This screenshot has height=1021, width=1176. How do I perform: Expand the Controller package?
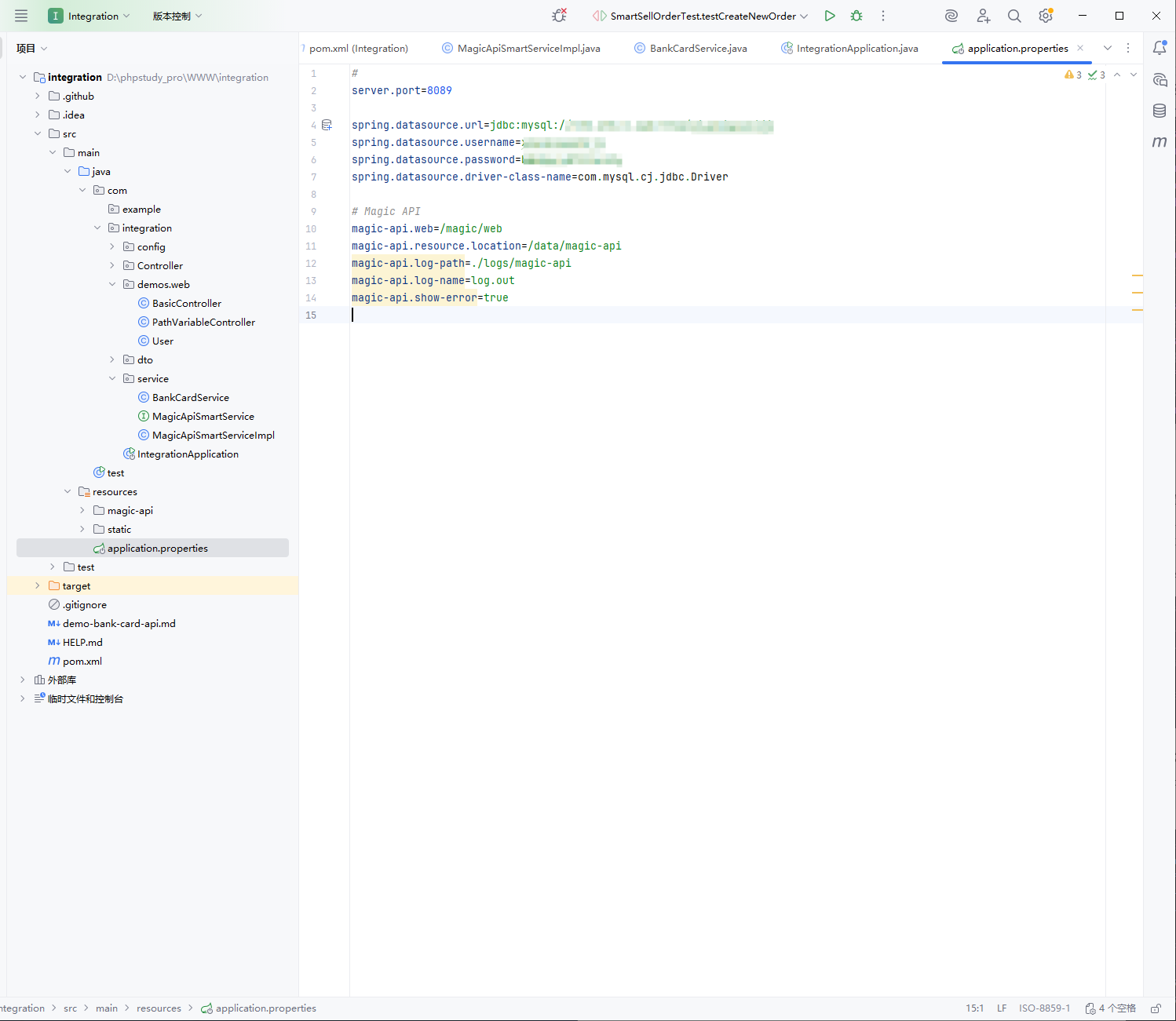(112, 265)
